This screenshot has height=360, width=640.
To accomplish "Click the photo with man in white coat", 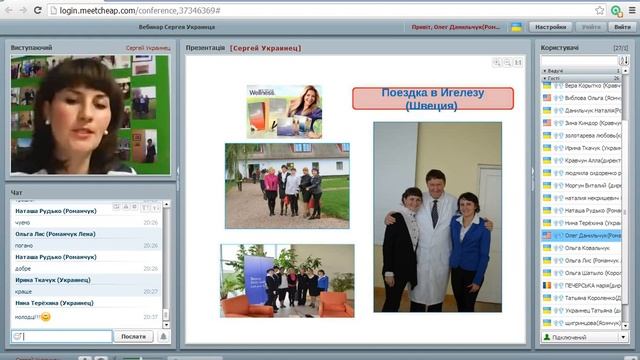I will [x=438, y=217].
